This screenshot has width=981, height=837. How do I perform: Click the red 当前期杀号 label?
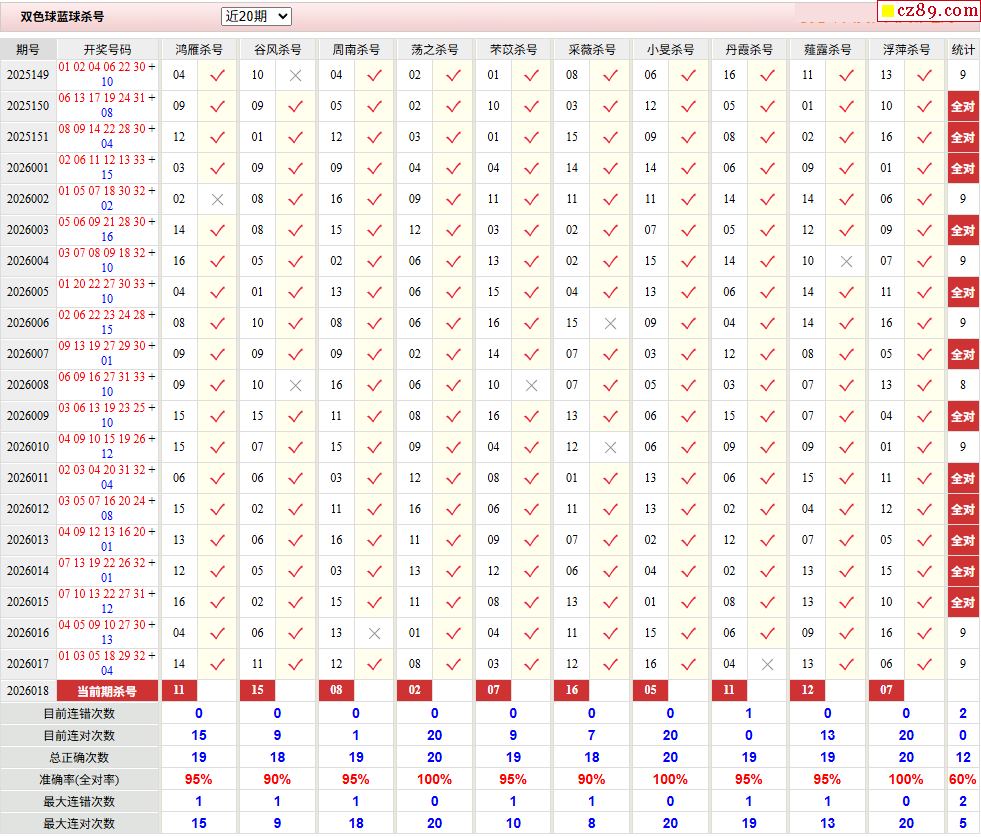107,690
